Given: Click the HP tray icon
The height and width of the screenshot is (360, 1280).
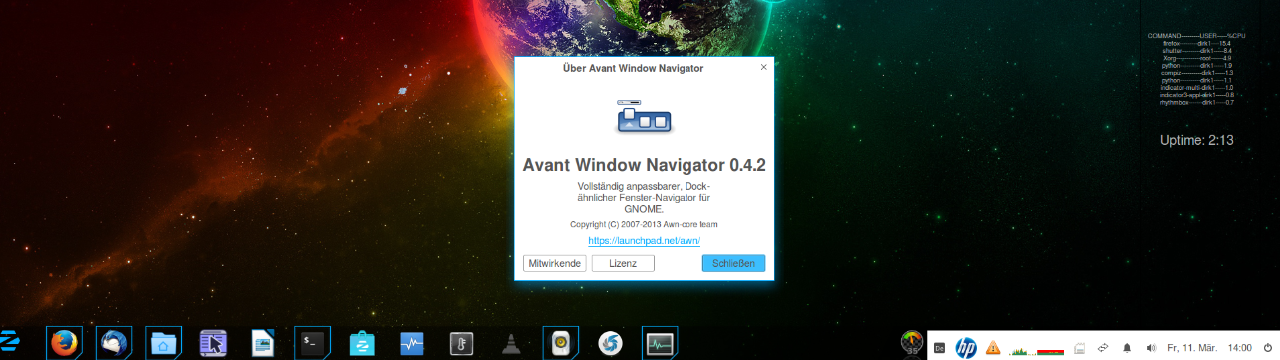Looking at the screenshot, I should coord(966,347).
